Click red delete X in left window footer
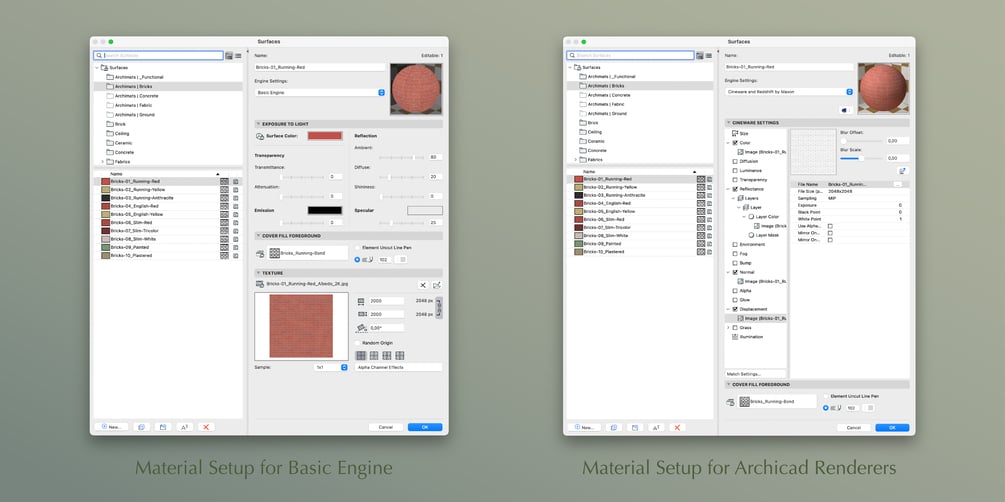 click(206, 427)
